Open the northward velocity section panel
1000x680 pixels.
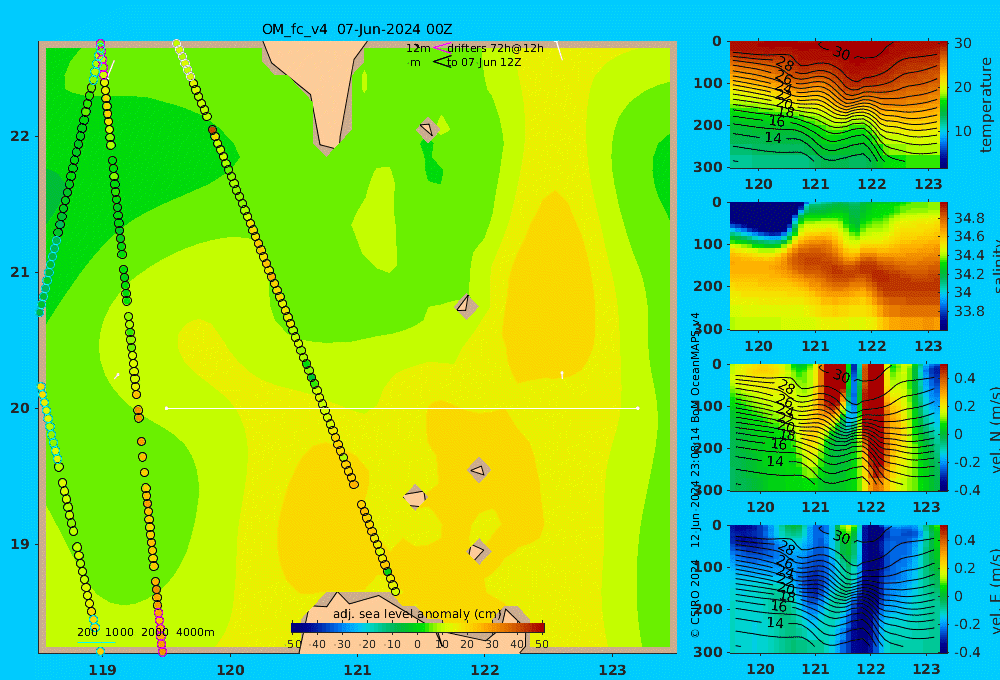pyautogui.click(x=834, y=427)
